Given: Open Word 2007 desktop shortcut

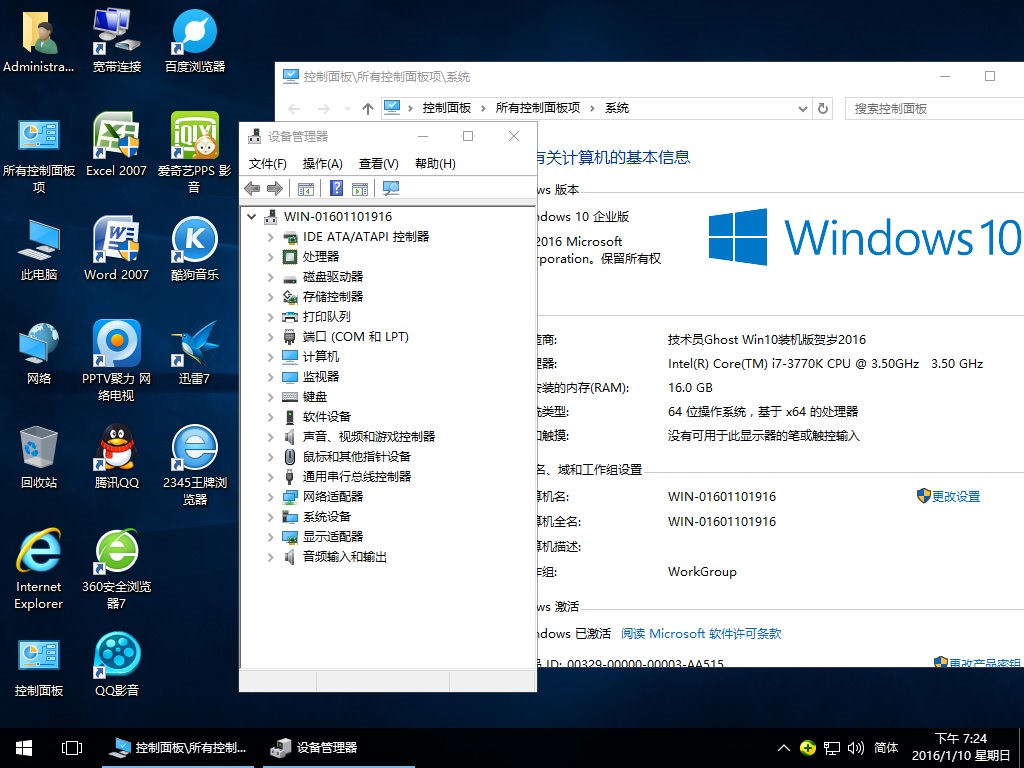Looking at the screenshot, I should coord(116,249).
